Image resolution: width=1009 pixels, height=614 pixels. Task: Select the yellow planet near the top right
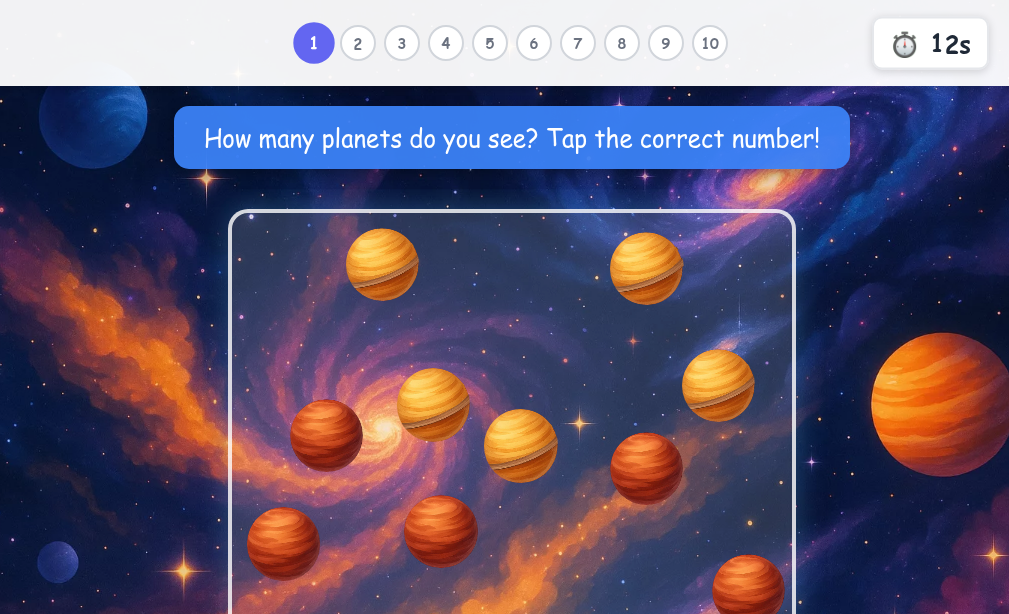point(645,268)
